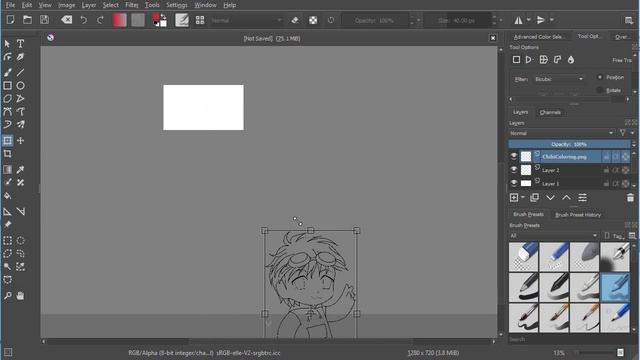Screen dimensions: 640x360
Task: Open the Filter menu
Action: [x=131, y=5]
